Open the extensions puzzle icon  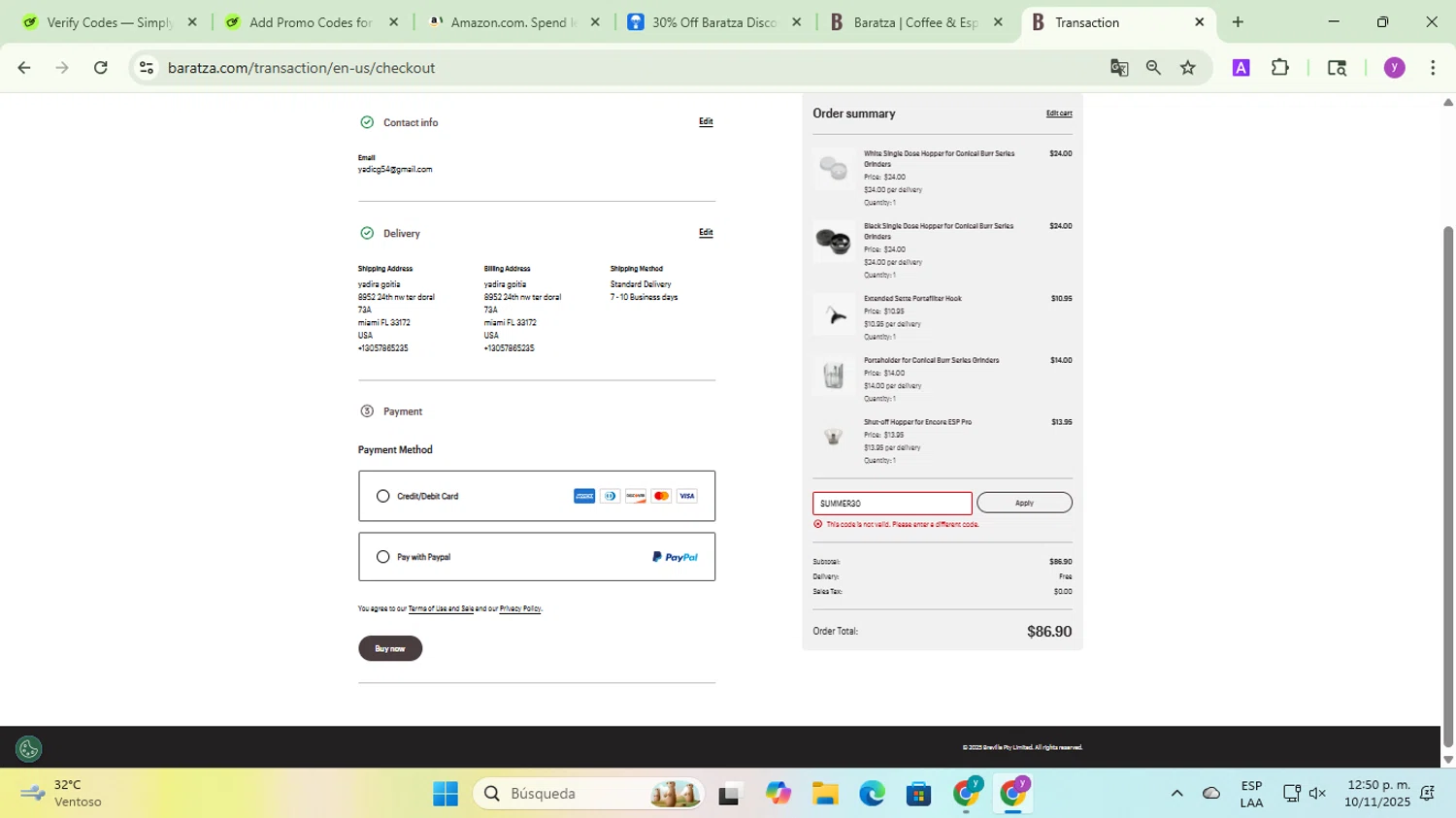(1280, 68)
